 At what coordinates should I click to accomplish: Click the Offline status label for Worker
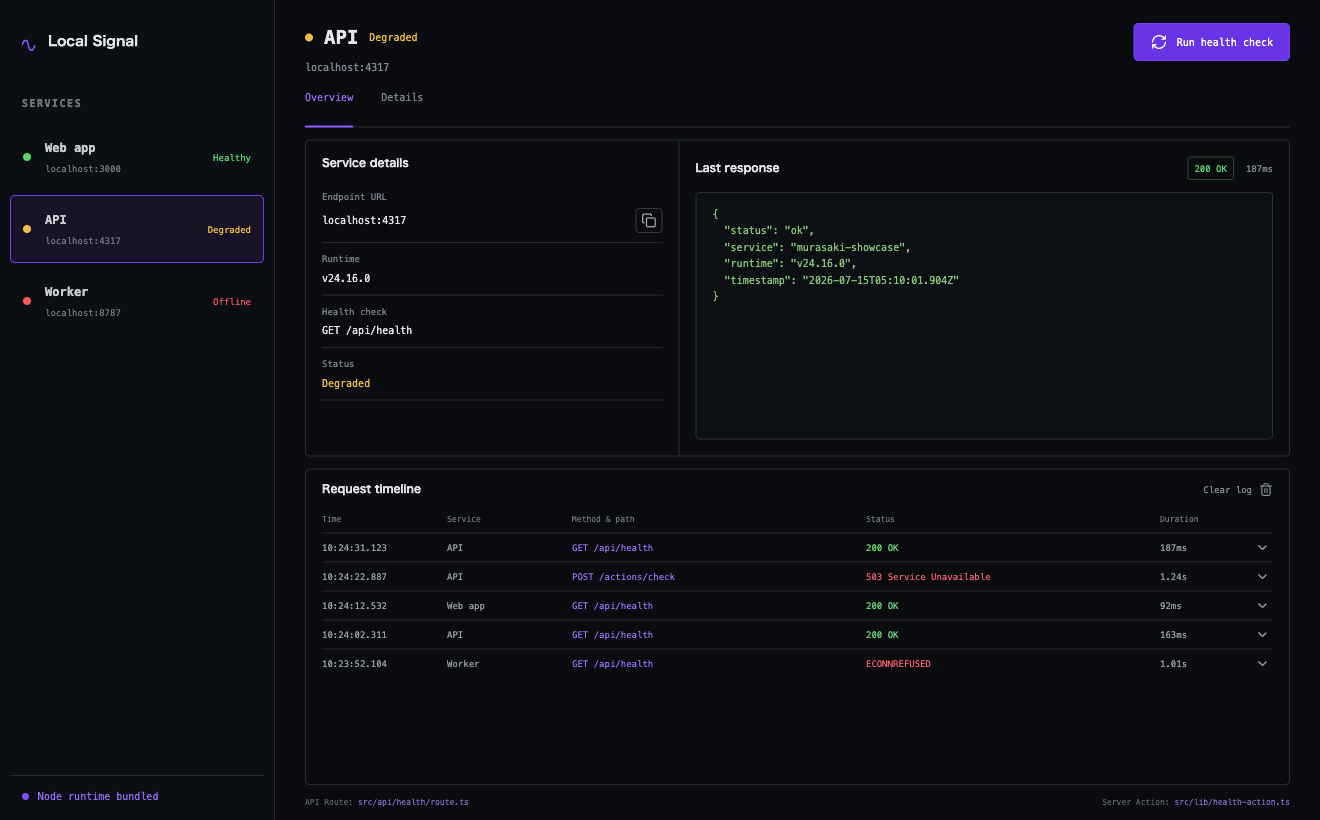[232, 302]
